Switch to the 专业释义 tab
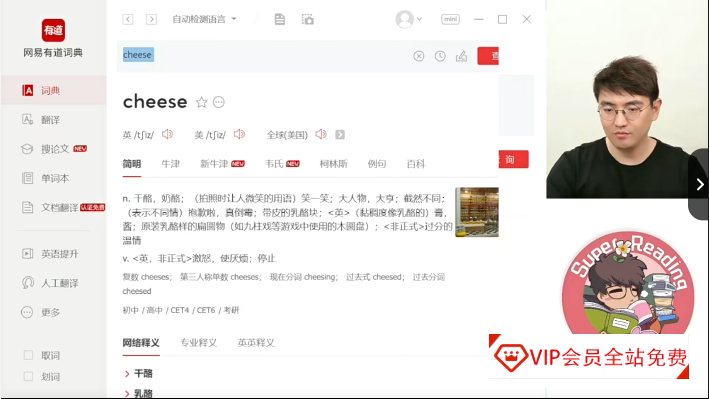The height and width of the screenshot is (399, 709). click(x=199, y=343)
